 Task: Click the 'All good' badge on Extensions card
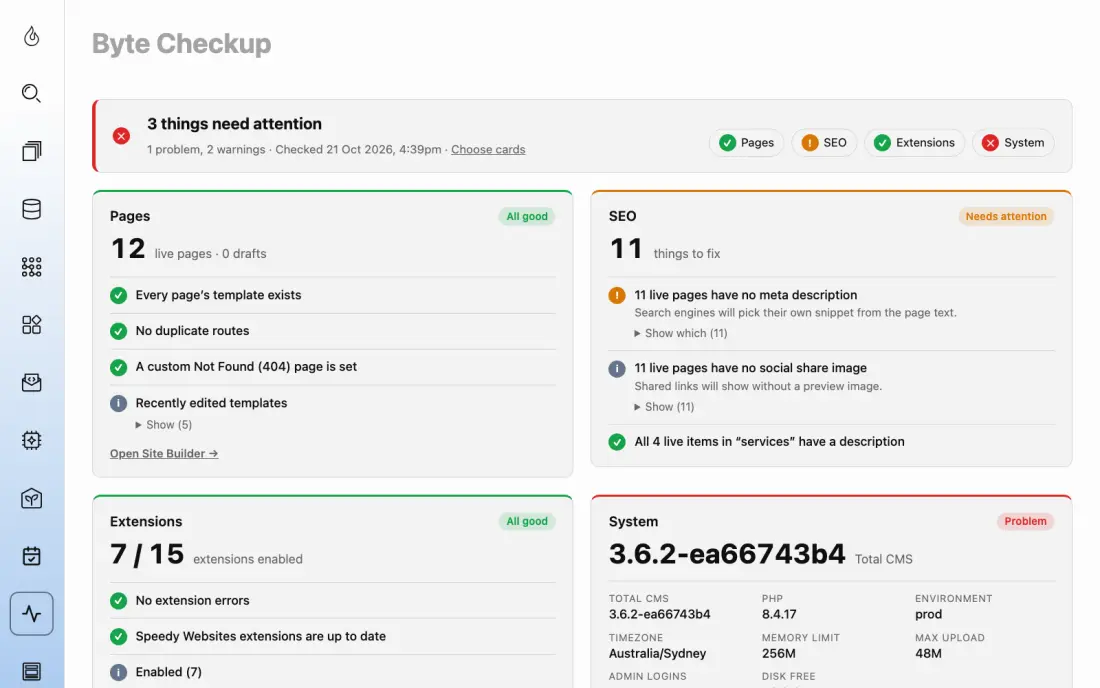527,521
